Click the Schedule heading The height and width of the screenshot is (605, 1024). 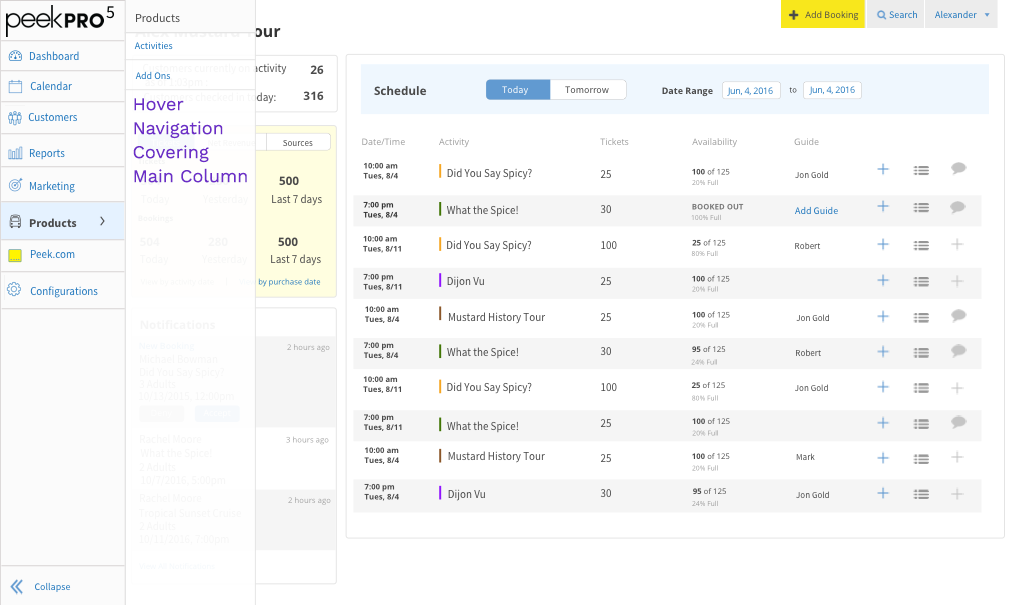400,91
